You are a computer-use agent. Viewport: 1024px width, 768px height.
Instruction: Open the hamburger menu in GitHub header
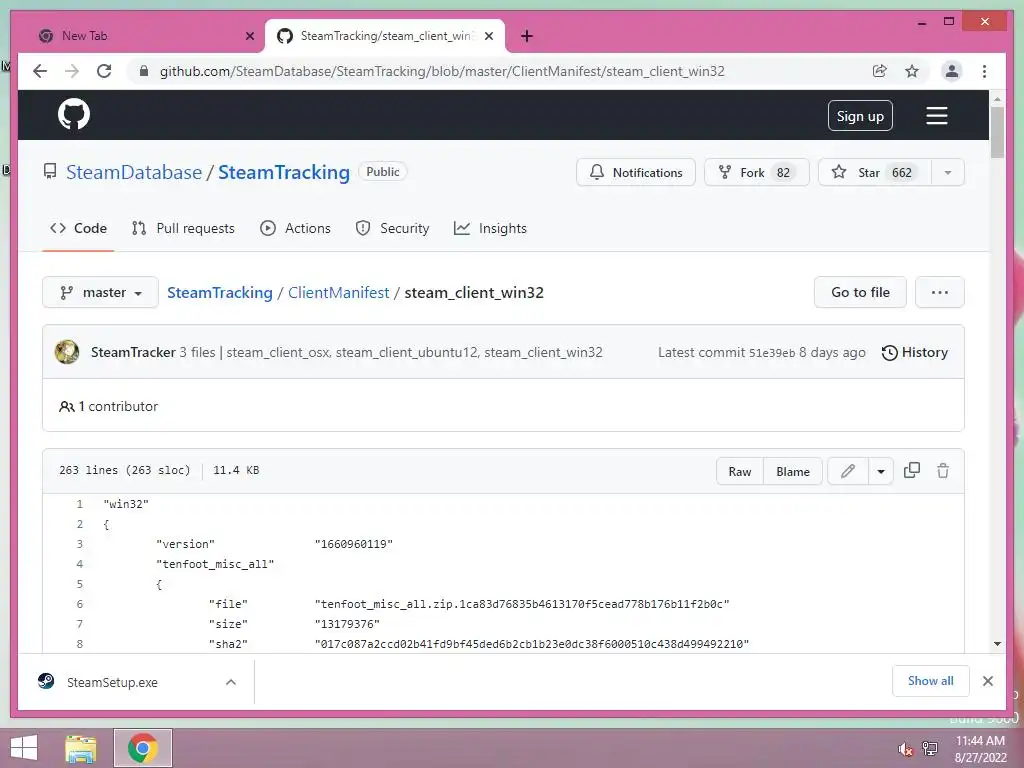tap(936, 116)
